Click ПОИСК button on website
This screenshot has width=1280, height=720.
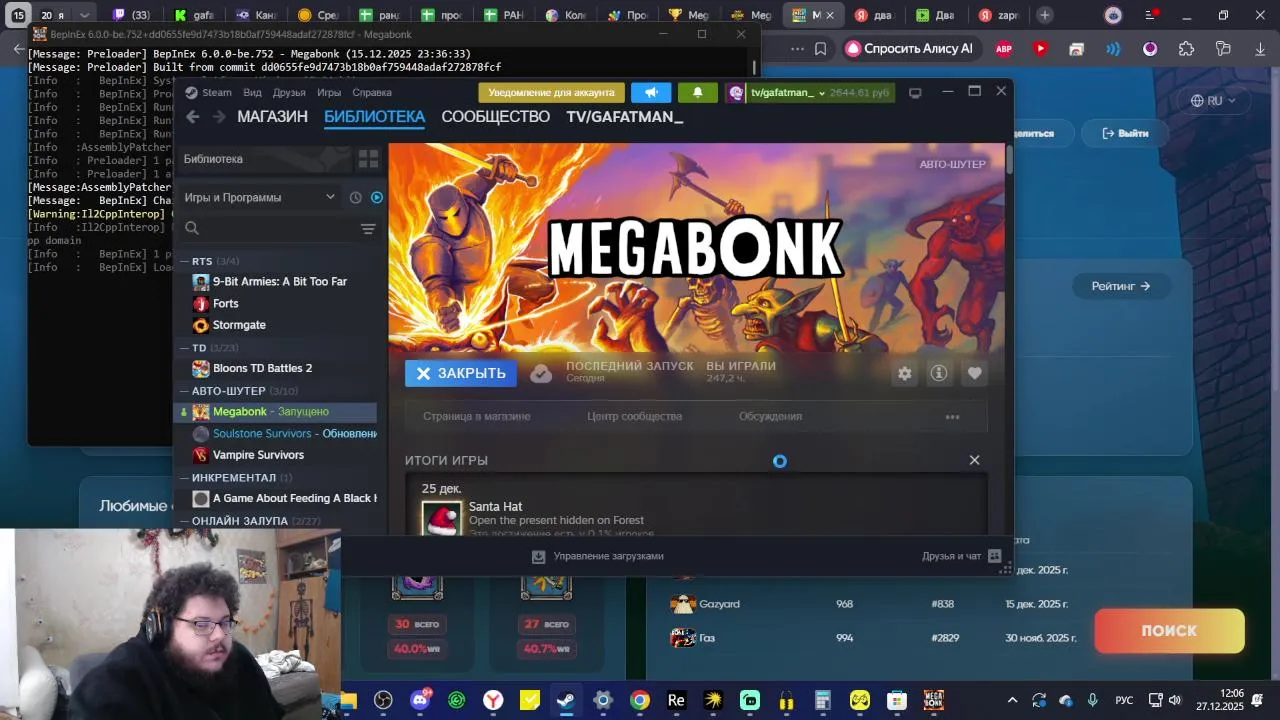(x=1169, y=631)
